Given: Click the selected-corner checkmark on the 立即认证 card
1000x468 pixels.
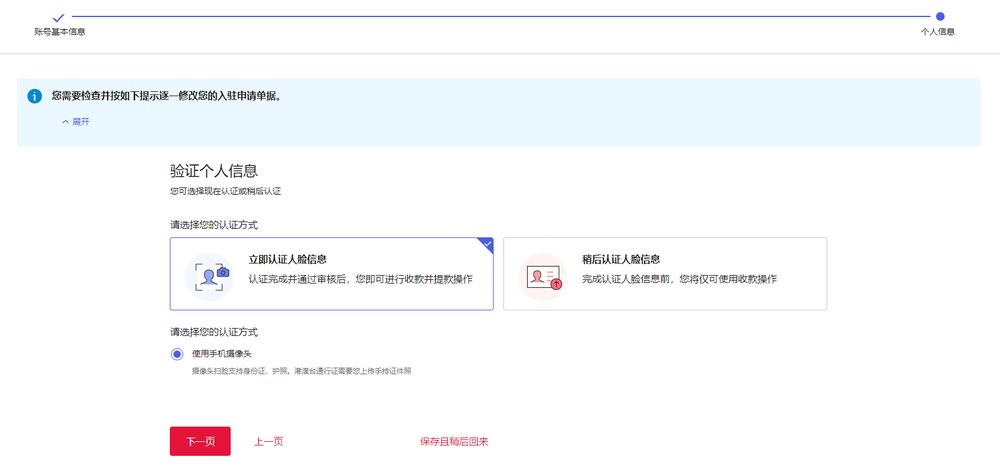Looking at the screenshot, I should [x=487, y=244].
